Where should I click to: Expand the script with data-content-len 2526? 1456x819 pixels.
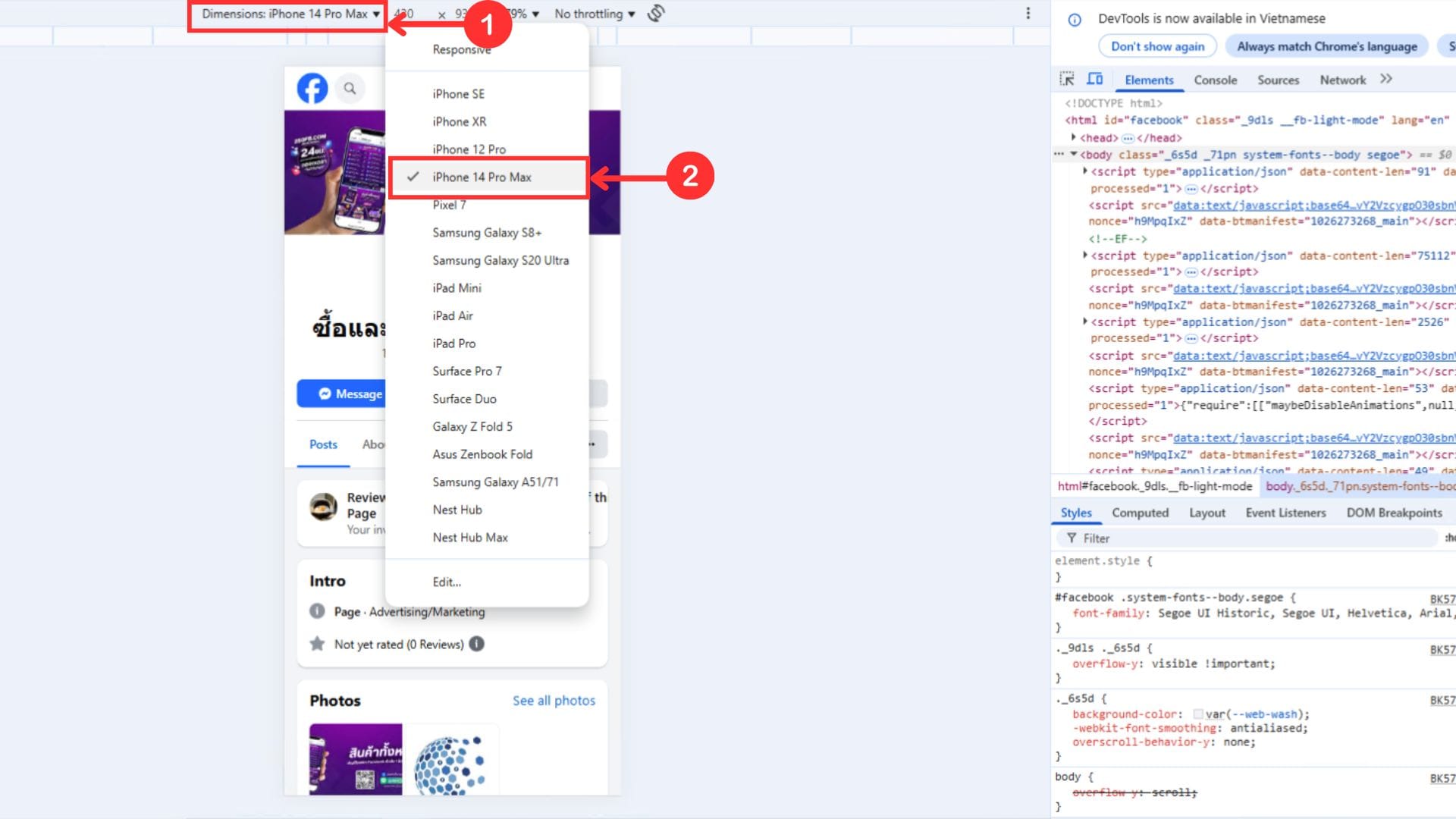(1085, 322)
